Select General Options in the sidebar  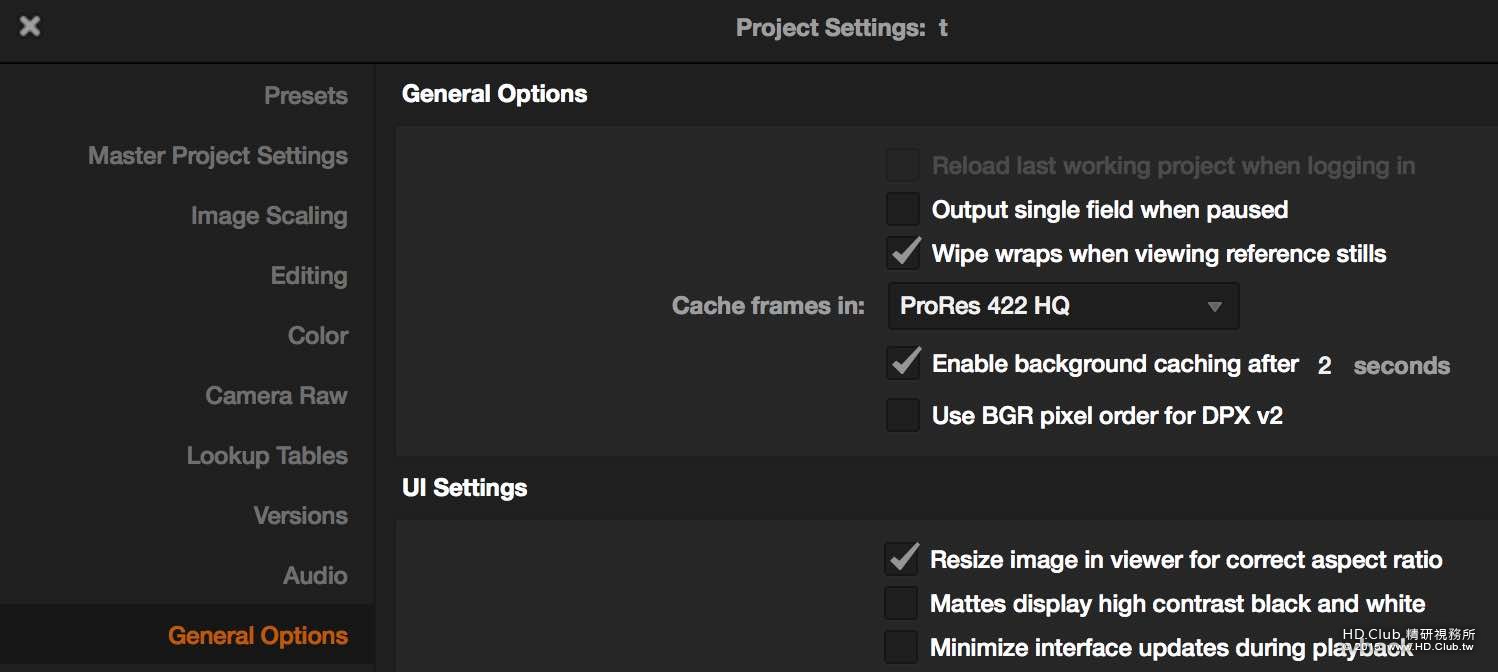(x=258, y=636)
